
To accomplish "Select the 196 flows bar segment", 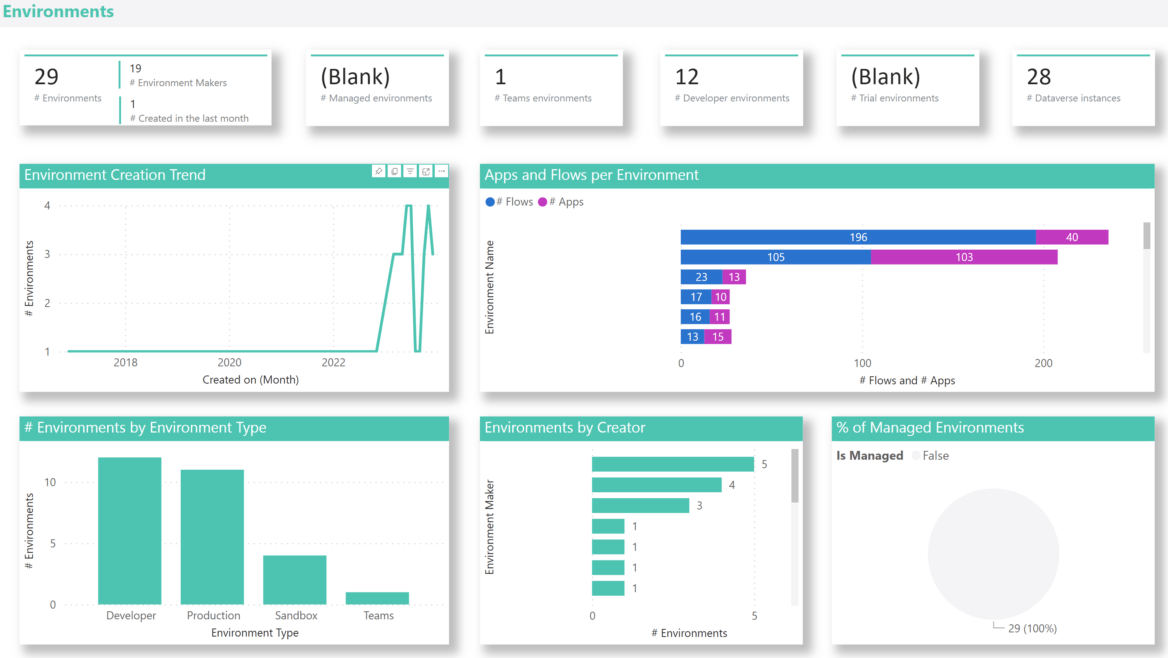I will 857,237.
